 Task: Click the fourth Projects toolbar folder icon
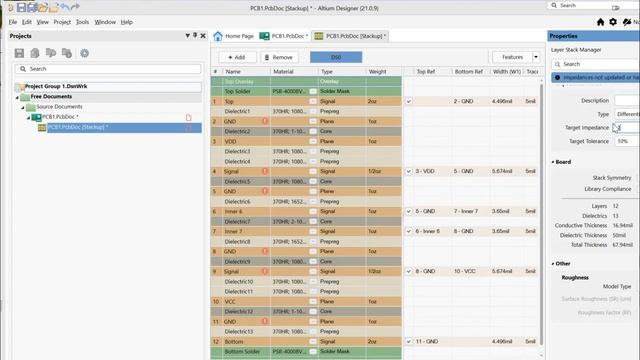point(67,53)
